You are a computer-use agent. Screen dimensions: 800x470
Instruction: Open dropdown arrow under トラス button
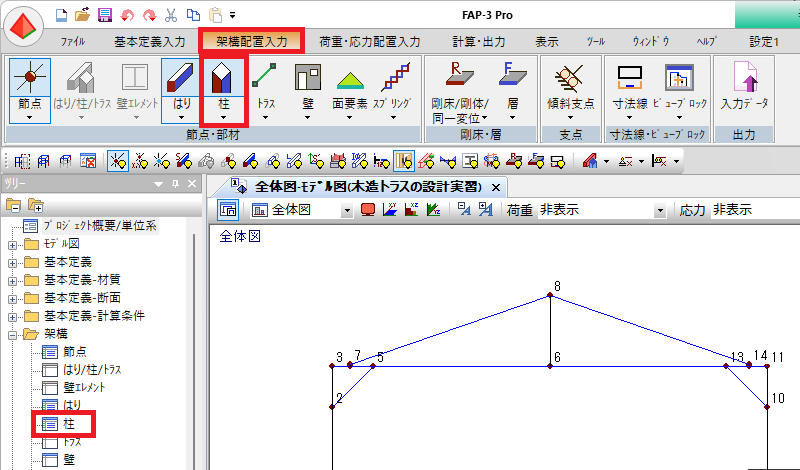[x=265, y=117]
